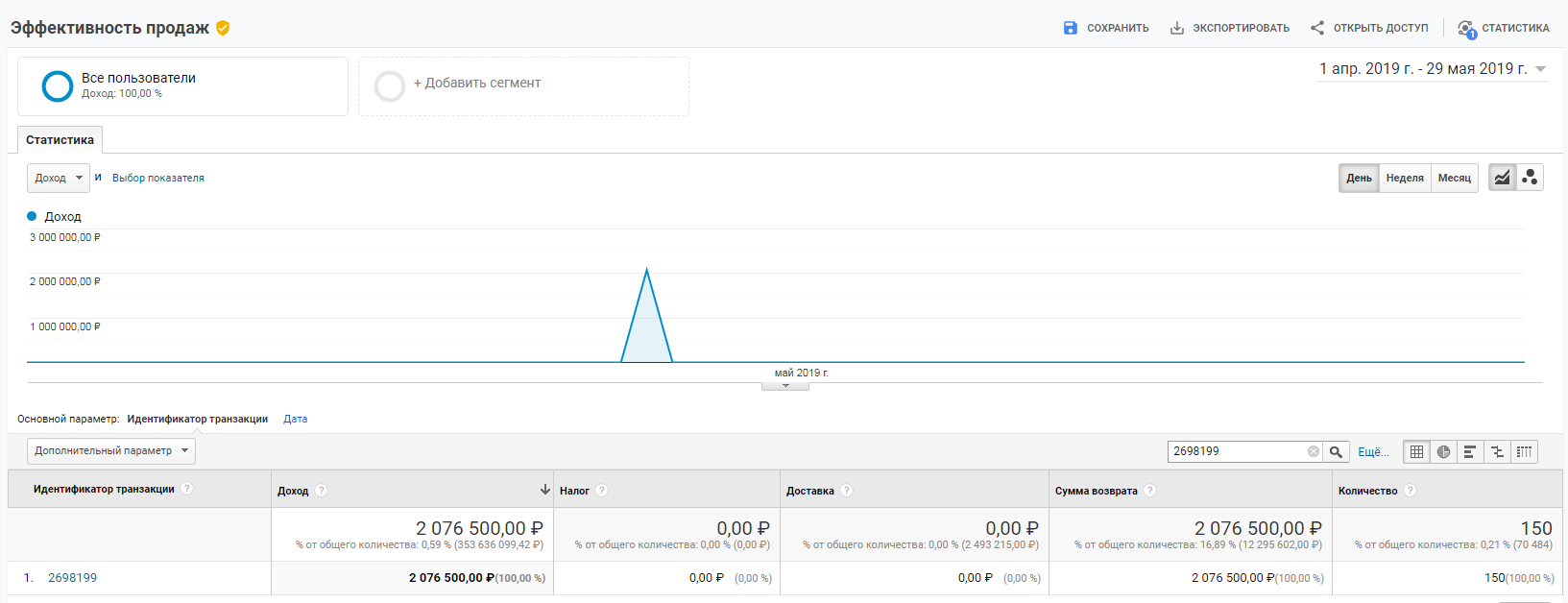This screenshot has height=603, width=1568.
Task: Switch chart granularity to Месяц
Action: click(1454, 178)
